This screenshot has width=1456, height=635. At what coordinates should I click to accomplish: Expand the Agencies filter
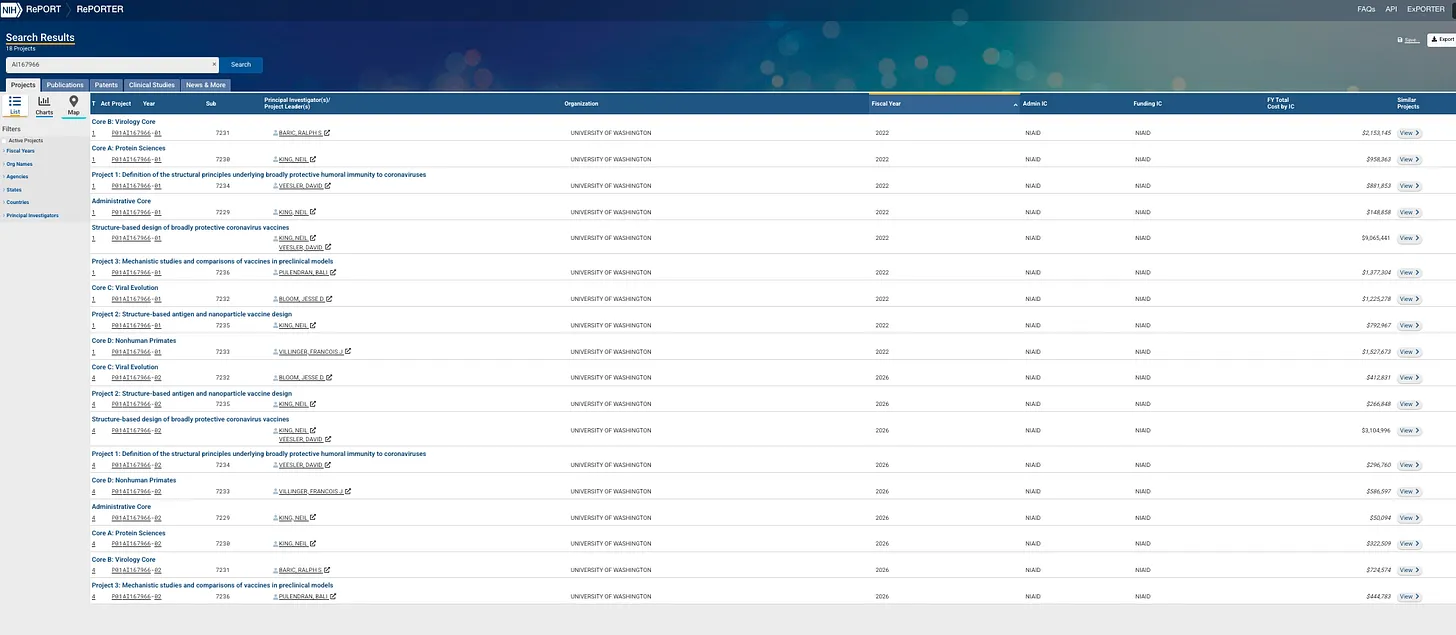pos(17,177)
